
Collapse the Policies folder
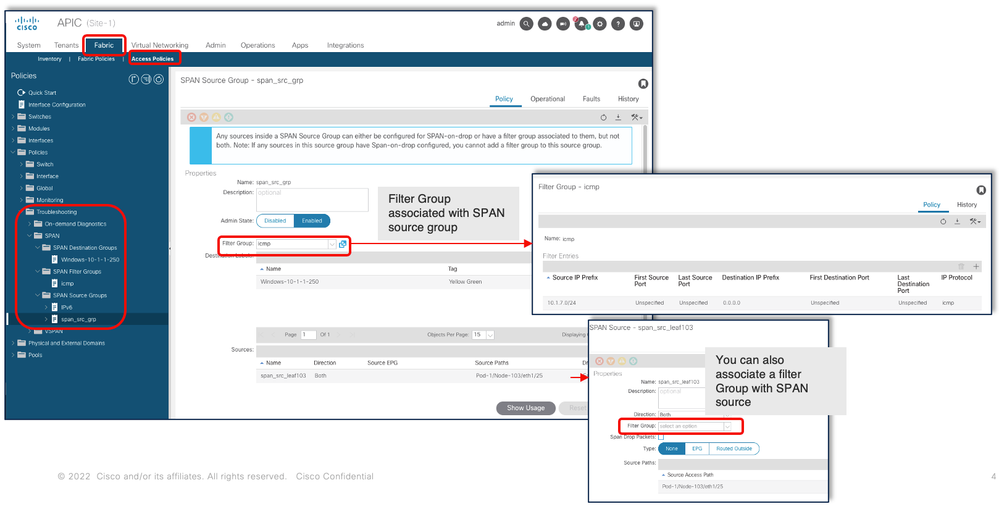[13, 152]
